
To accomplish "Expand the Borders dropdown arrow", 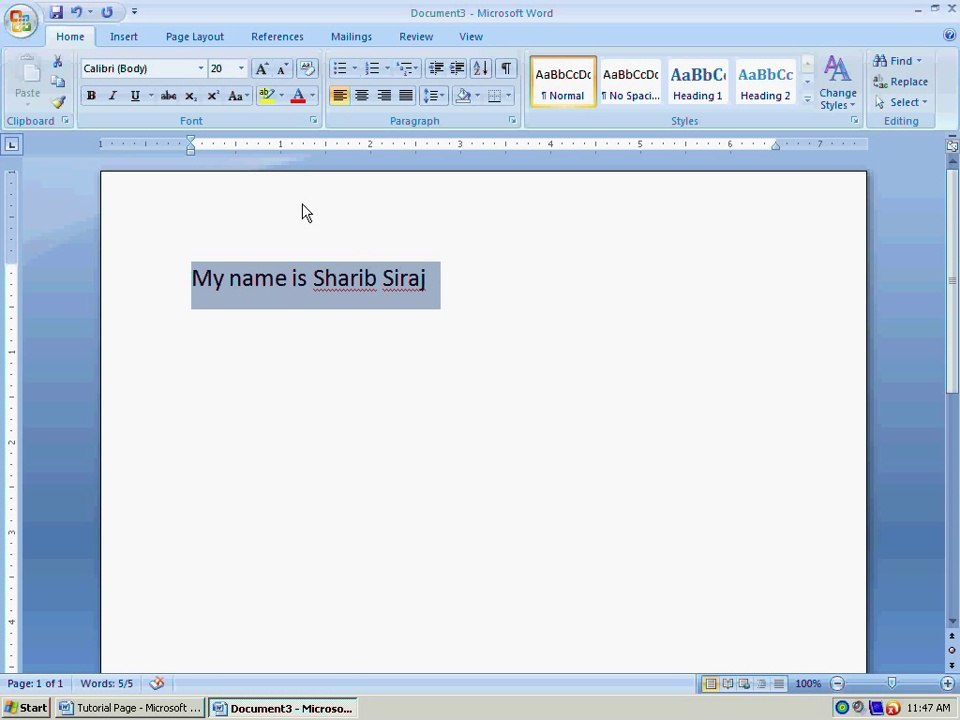I will click(509, 96).
